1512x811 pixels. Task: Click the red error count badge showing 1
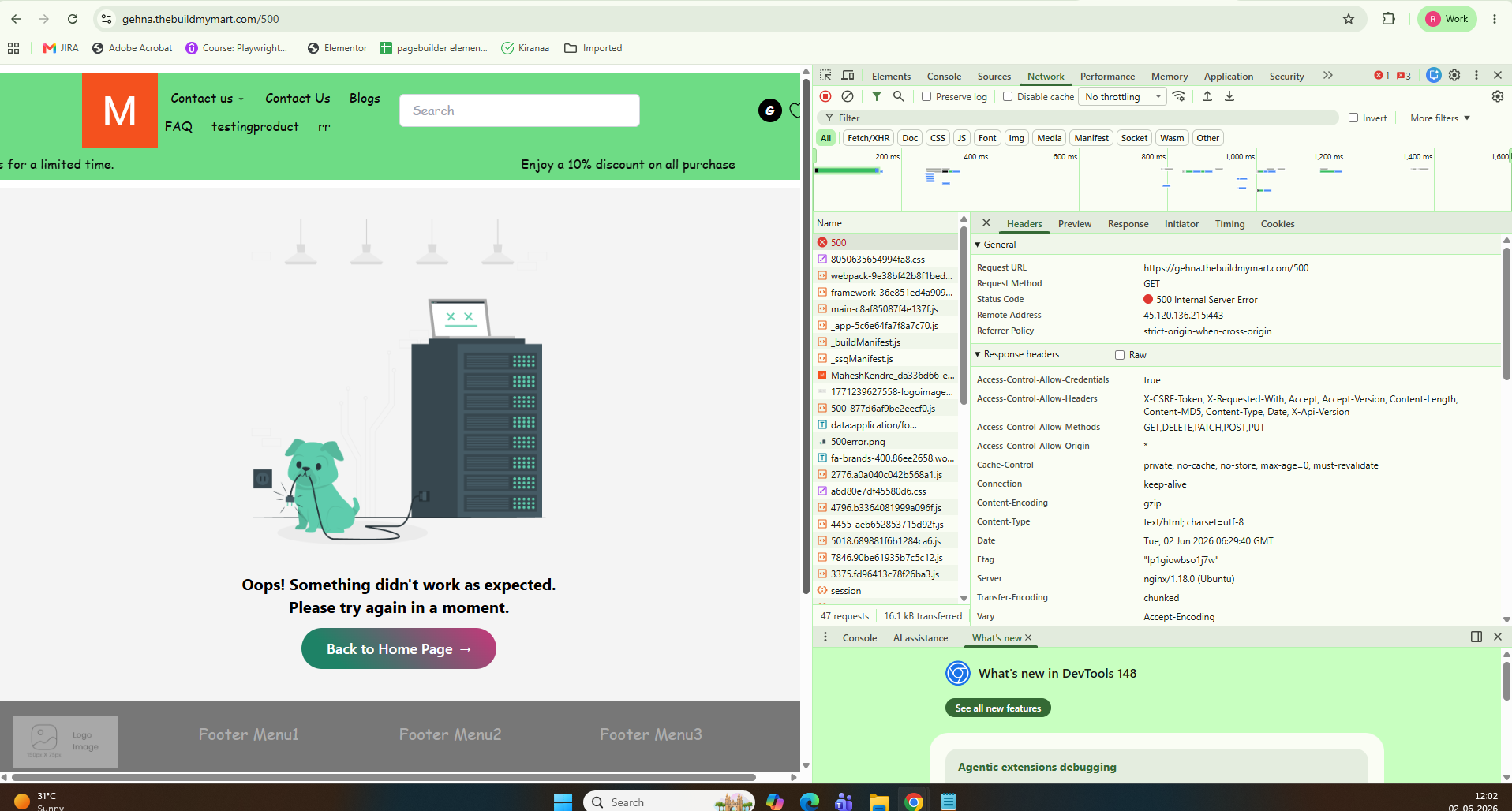pos(1382,76)
